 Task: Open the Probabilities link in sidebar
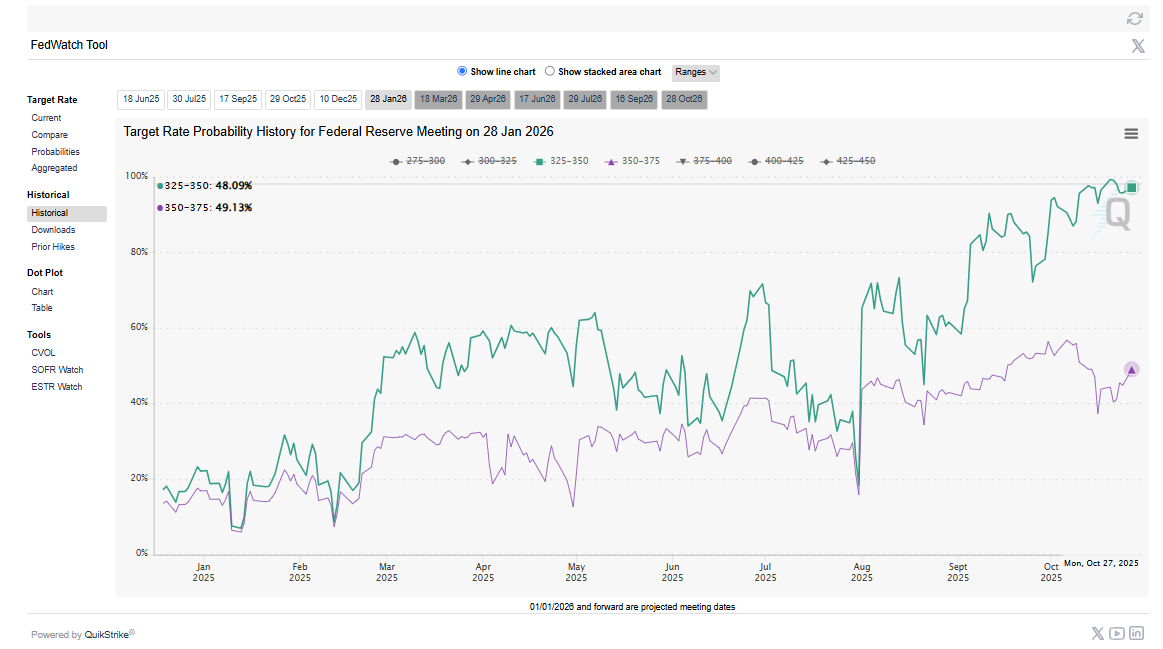[55, 152]
